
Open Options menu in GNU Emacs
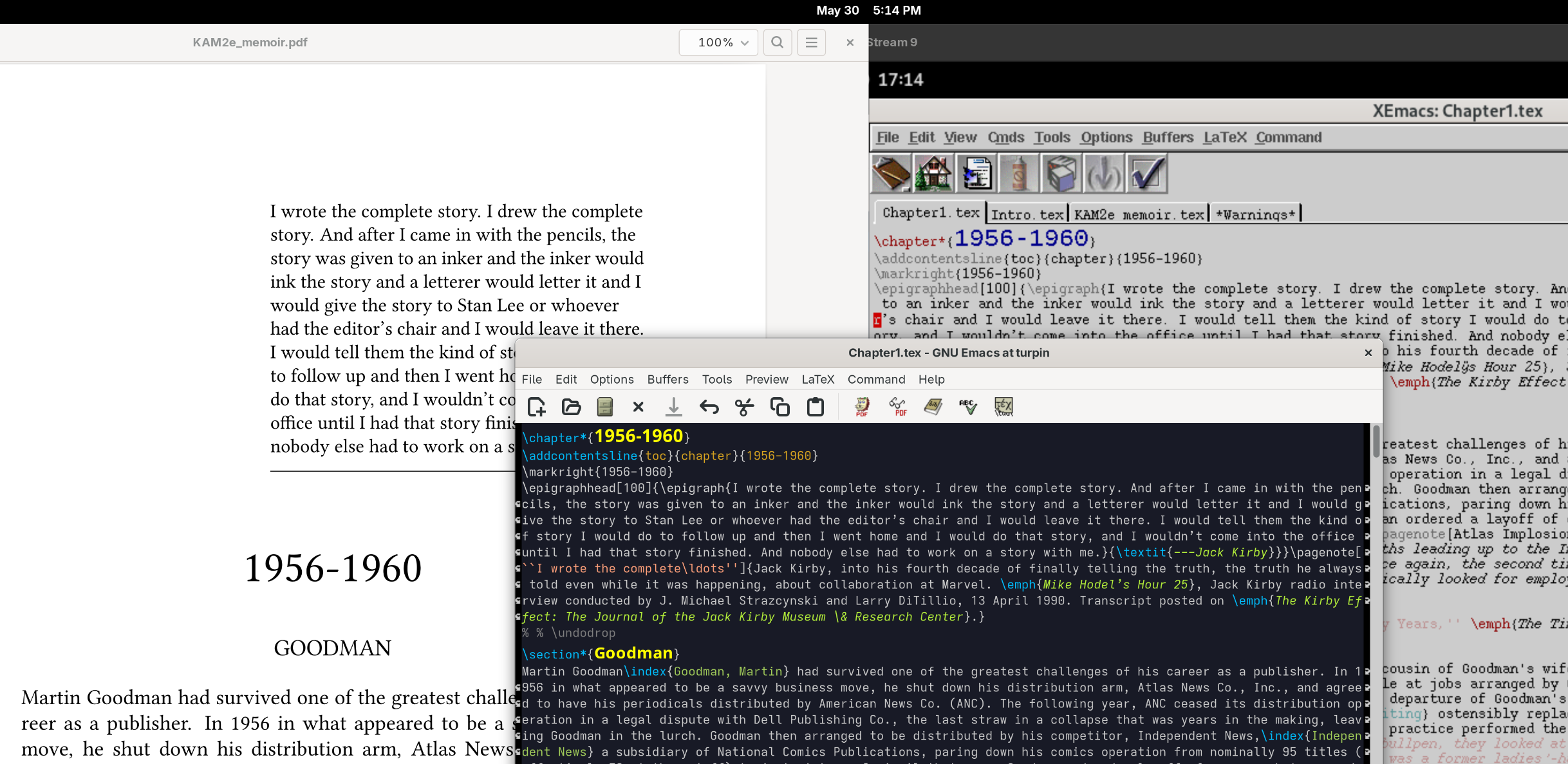(x=611, y=379)
